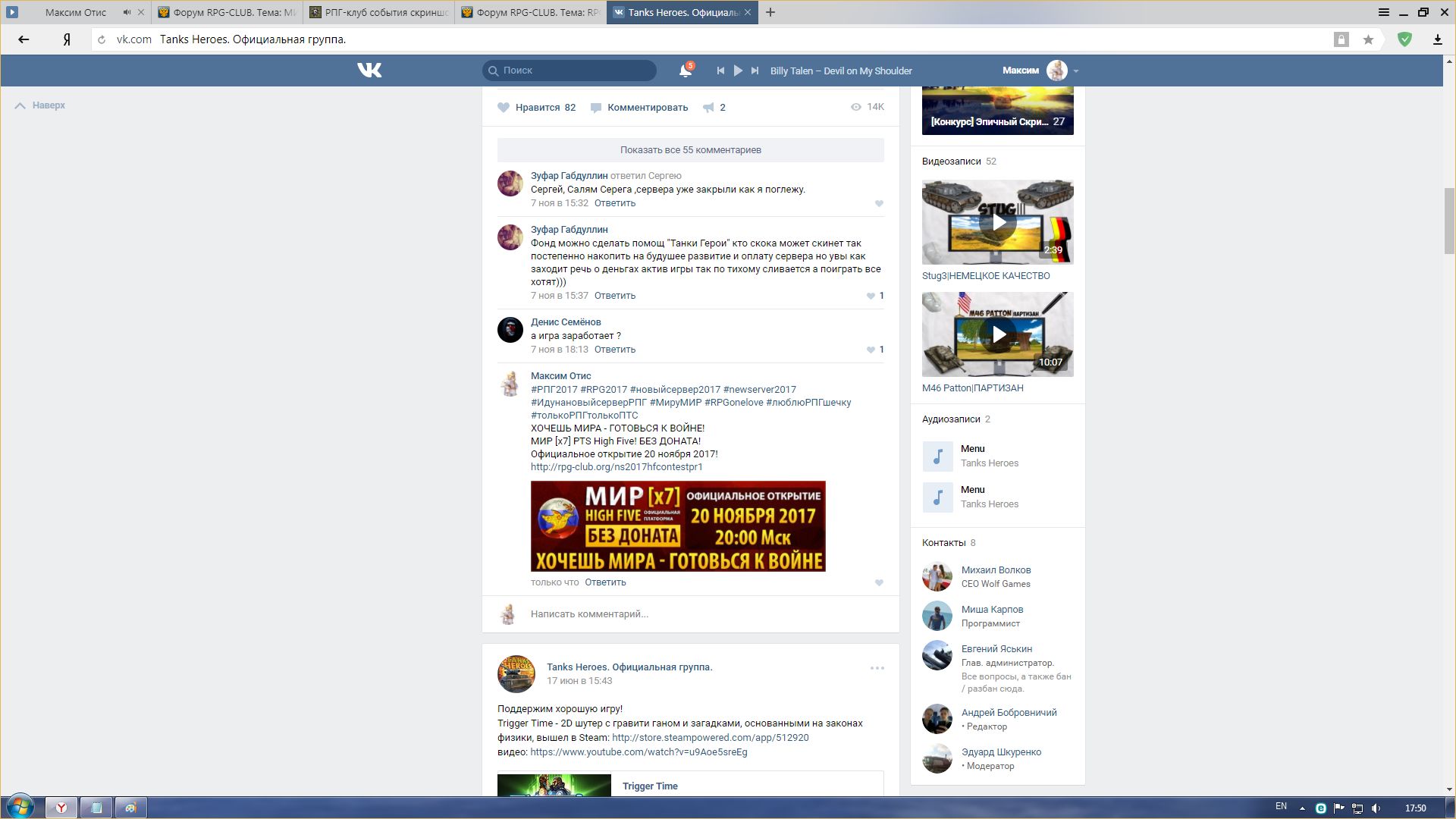Click the post's share megaphone icon
1456x819 pixels.
pos(708,108)
